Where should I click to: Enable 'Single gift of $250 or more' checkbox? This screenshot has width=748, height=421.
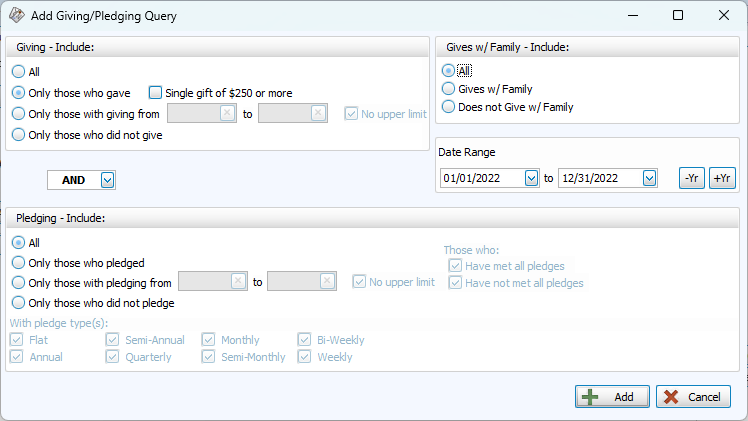point(155,93)
